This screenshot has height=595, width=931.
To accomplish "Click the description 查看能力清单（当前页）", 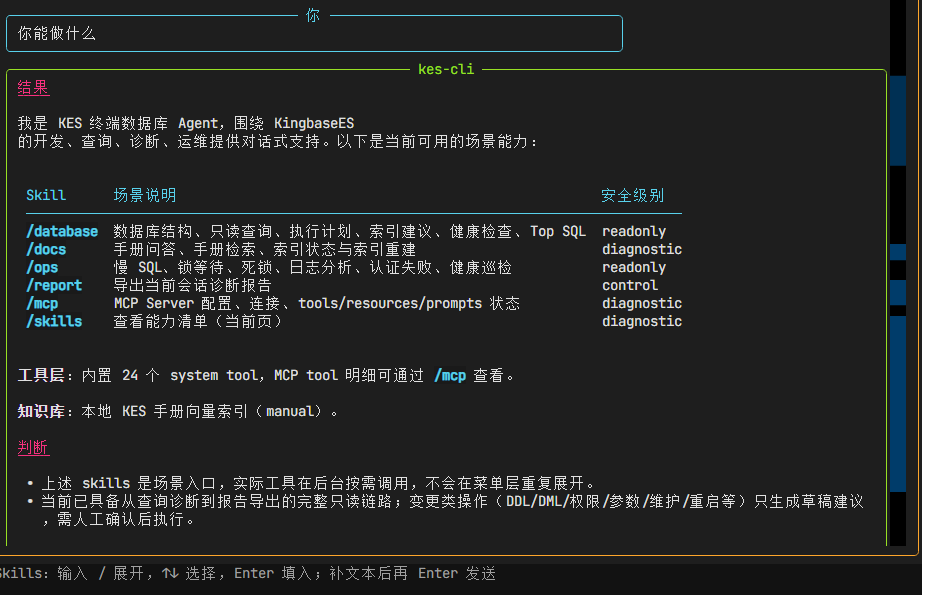I will 197,321.
